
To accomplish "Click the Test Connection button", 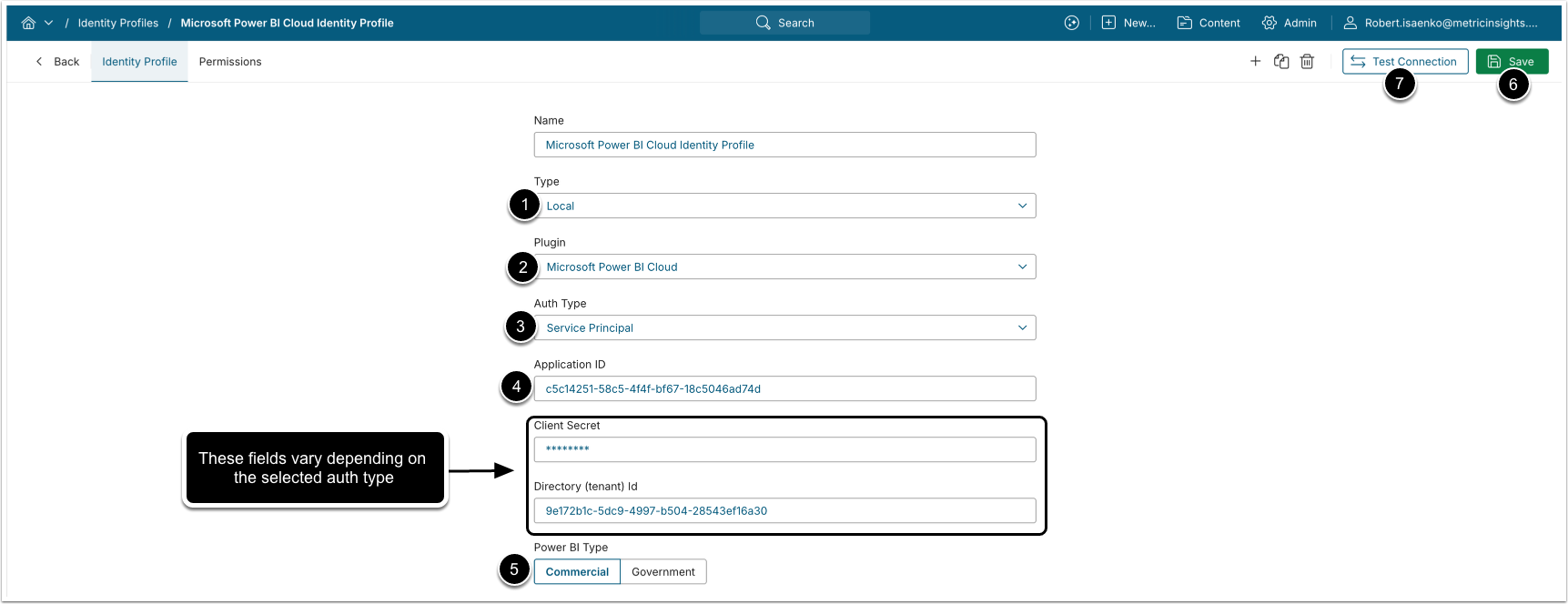I will click(1405, 61).
